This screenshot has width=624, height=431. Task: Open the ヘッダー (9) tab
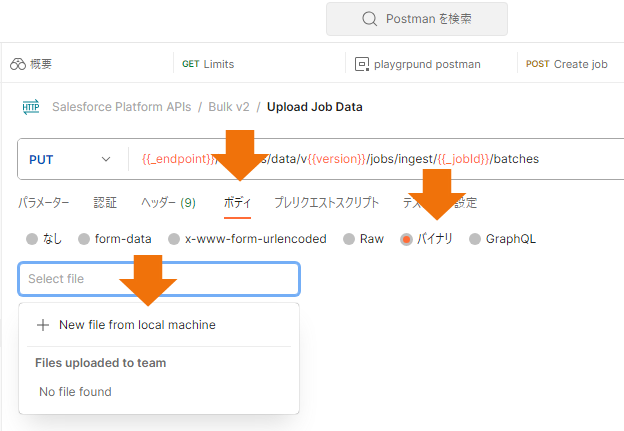(x=168, y=203)
